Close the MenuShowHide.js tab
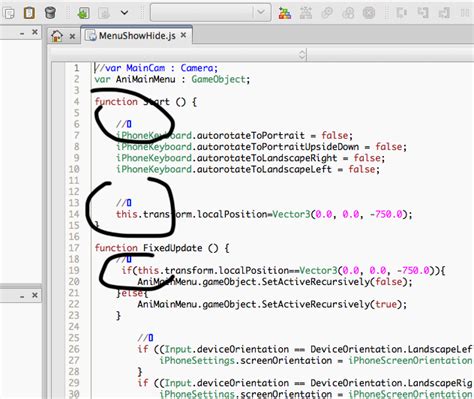 click(x=183, y=35)
